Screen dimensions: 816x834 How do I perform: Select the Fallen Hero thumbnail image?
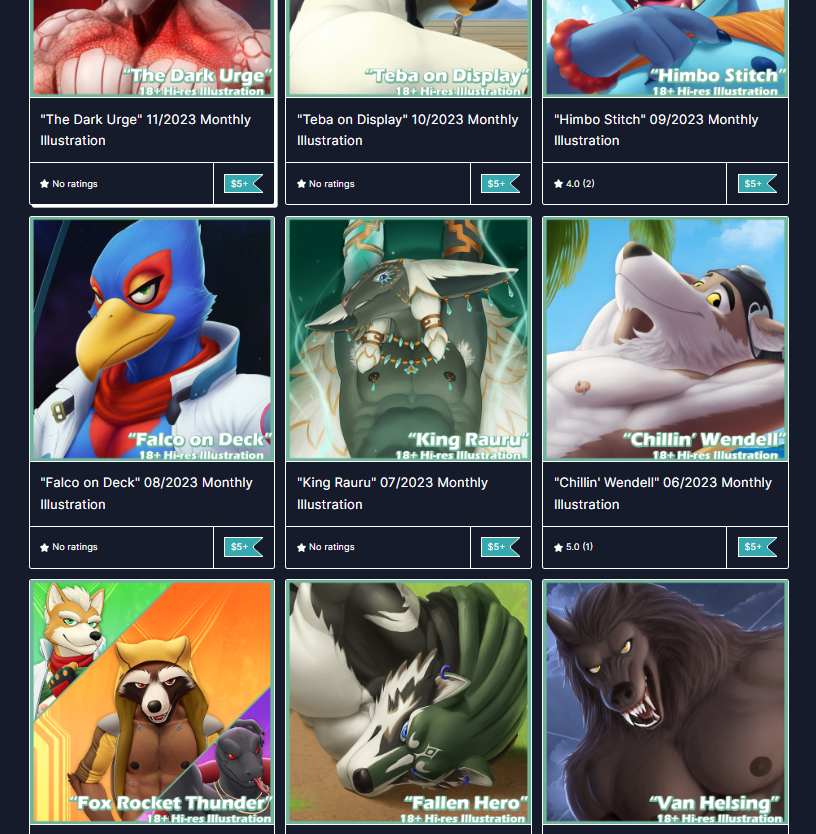coord(409,703)
